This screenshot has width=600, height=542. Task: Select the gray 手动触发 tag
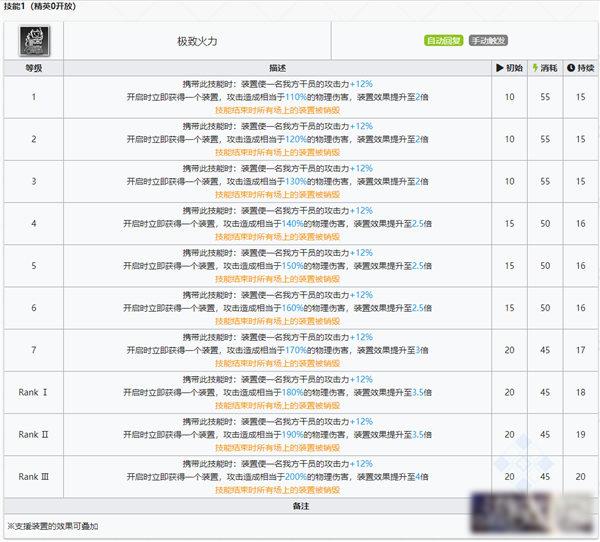(x=488, y=41)
